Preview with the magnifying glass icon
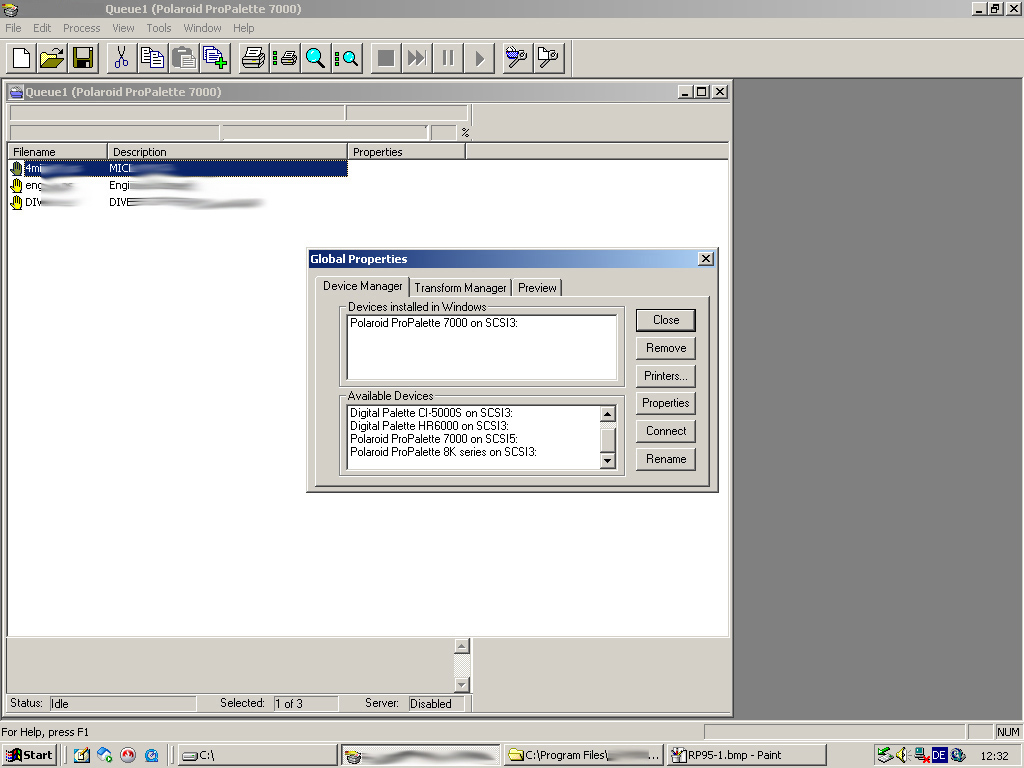This screenshot has height=768, width=1024. coord(315,58)
